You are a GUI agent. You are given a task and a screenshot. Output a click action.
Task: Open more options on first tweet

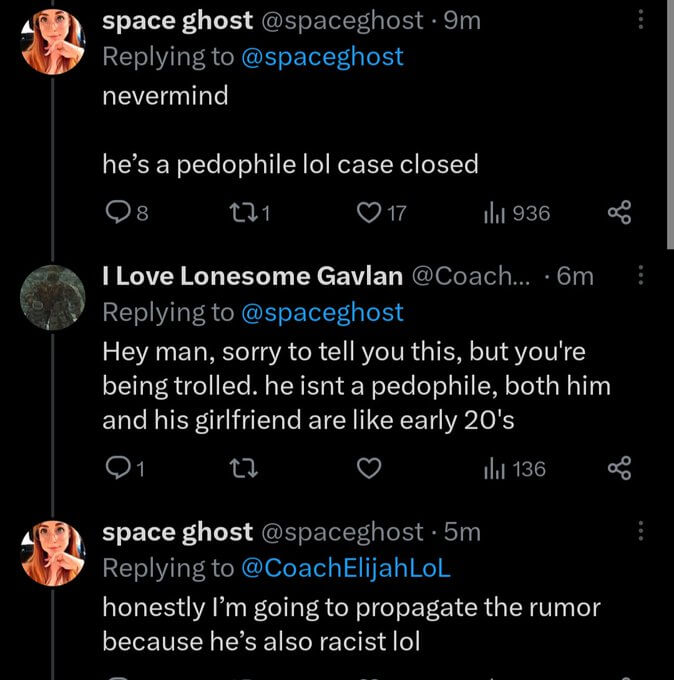642,21
